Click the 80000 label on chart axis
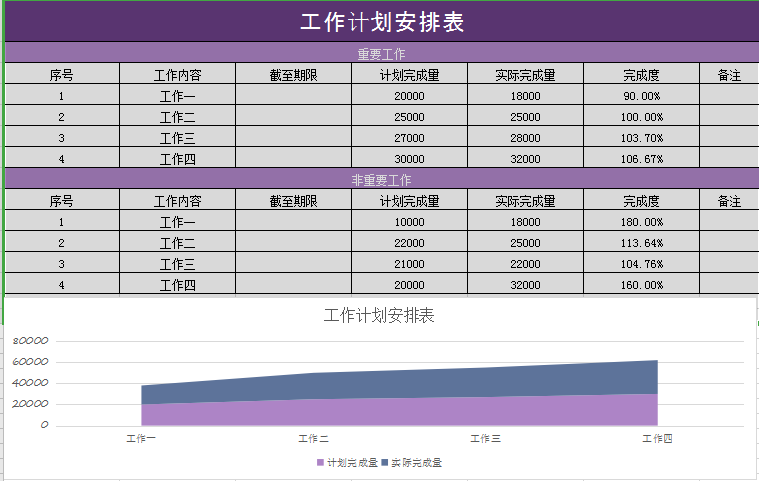759x481 pixels. 31,341
